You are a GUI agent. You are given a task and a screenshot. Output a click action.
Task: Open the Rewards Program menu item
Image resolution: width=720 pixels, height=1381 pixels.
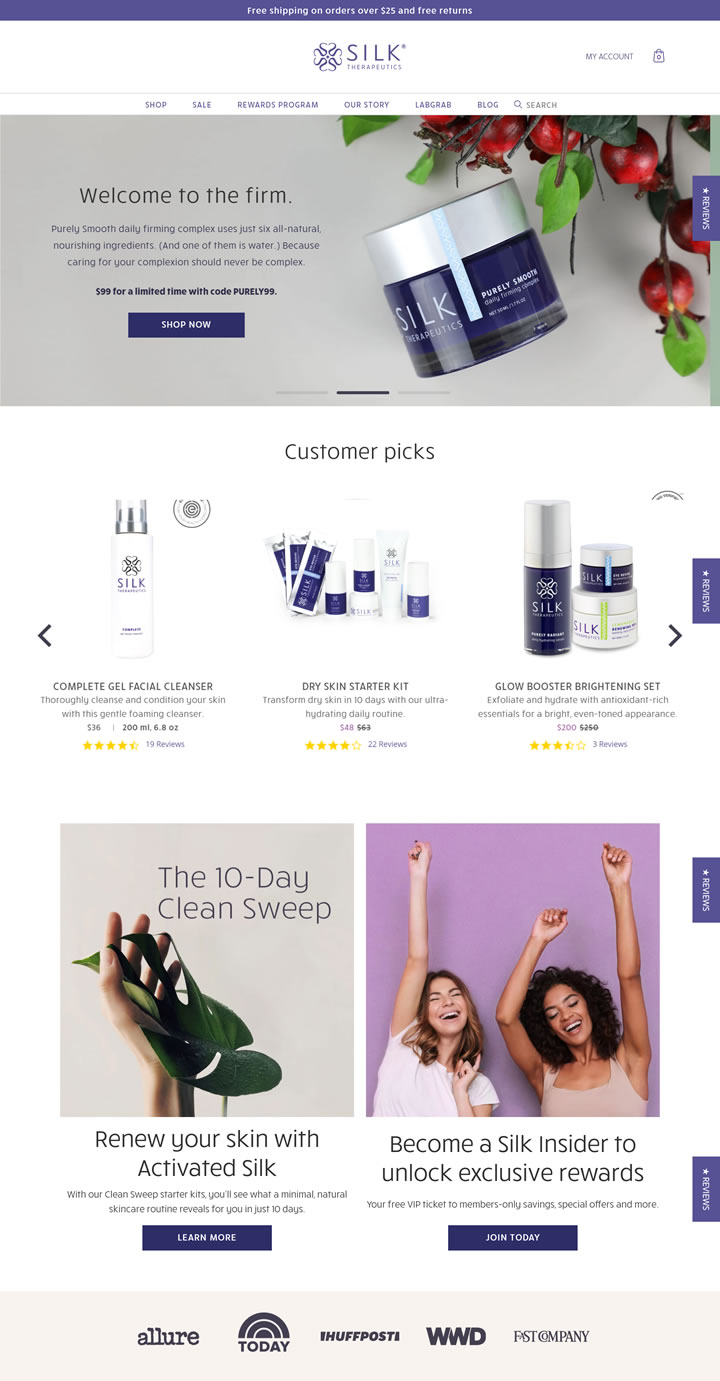click(278, 104)
